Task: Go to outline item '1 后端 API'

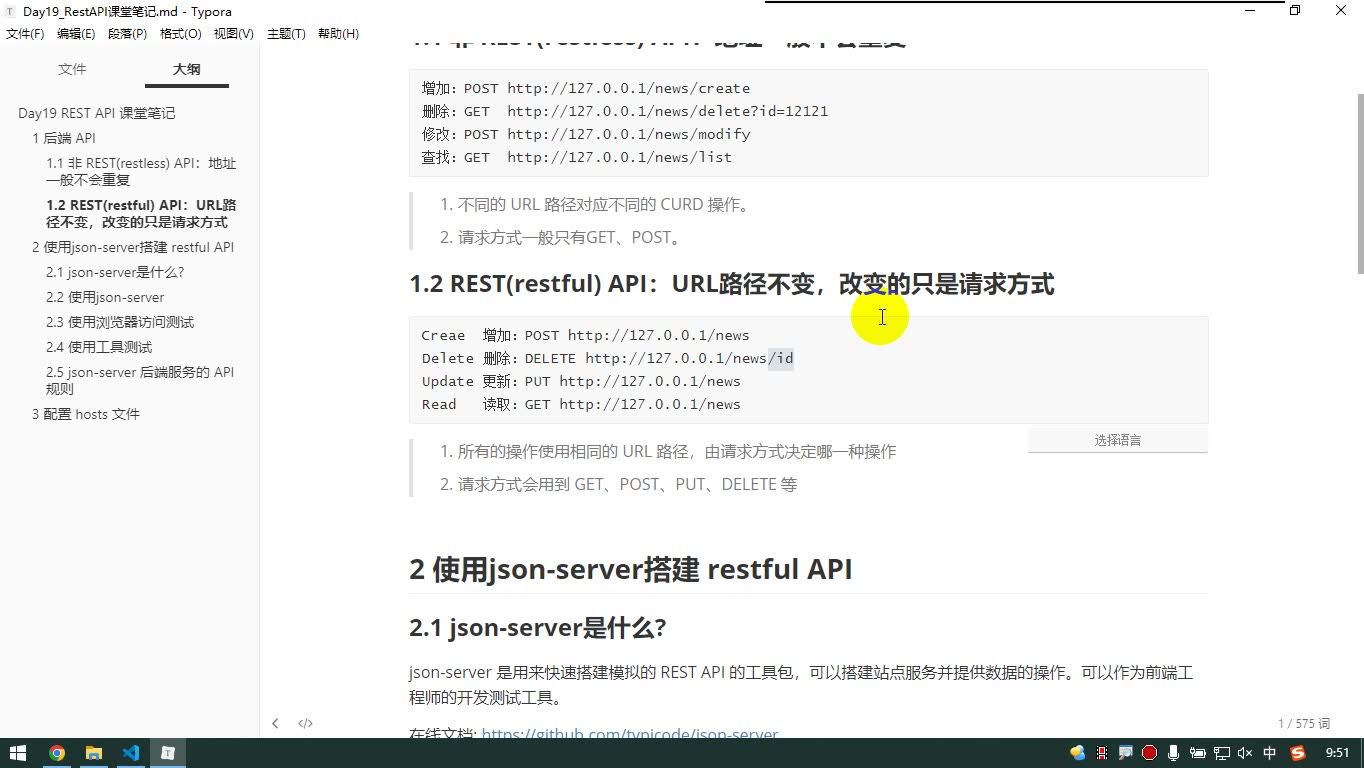Action: tap(64, 138)
